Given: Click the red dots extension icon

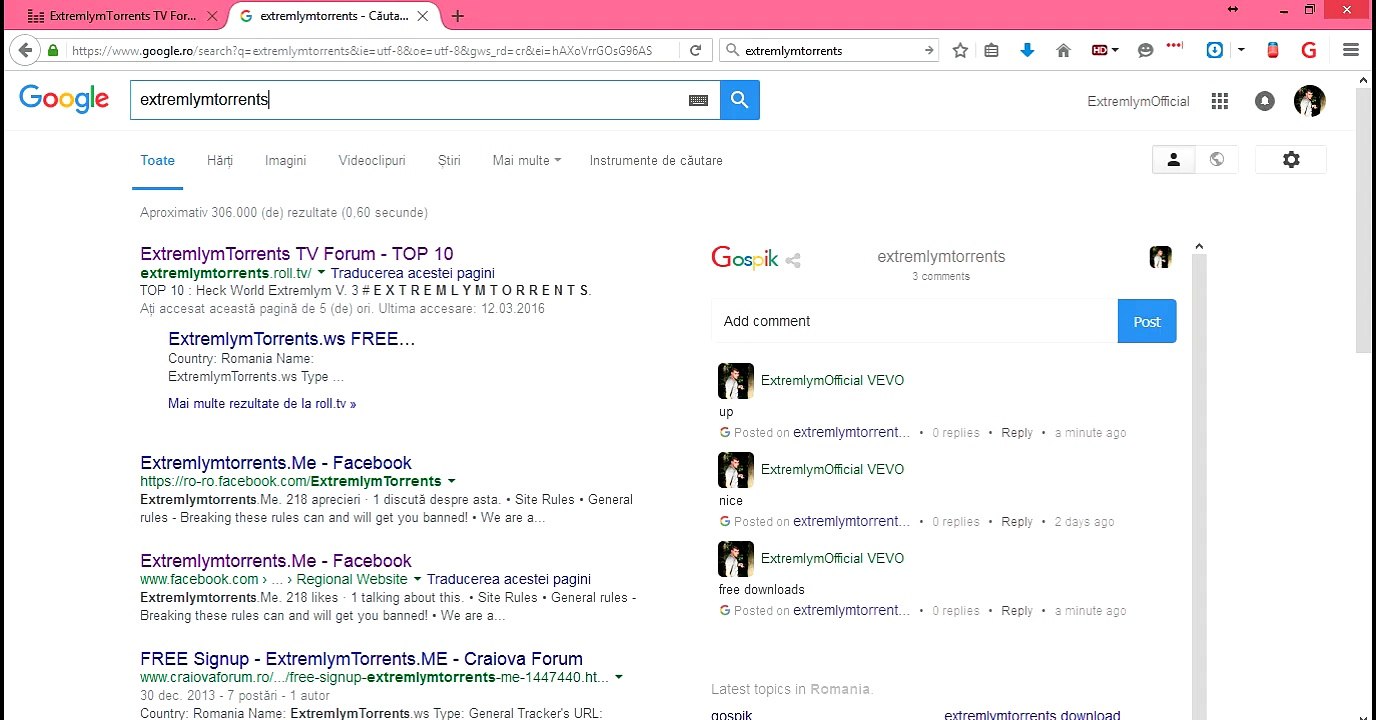Looking at the screenshot, I should 1175,46.
